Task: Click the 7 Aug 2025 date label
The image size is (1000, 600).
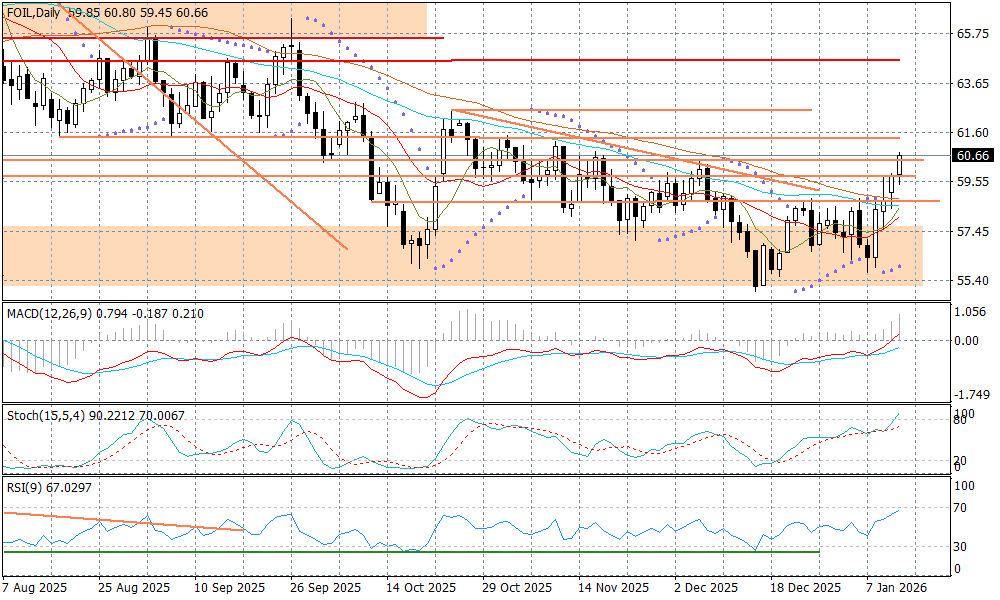Action: coord(35,588)
